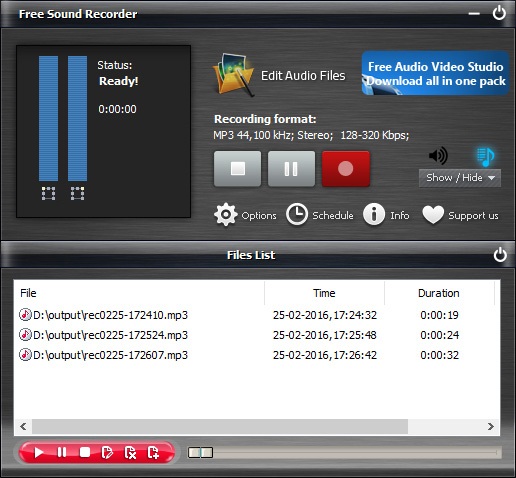
Task: Open the Edit Audio Files folder icon
Action: [233, 75]
